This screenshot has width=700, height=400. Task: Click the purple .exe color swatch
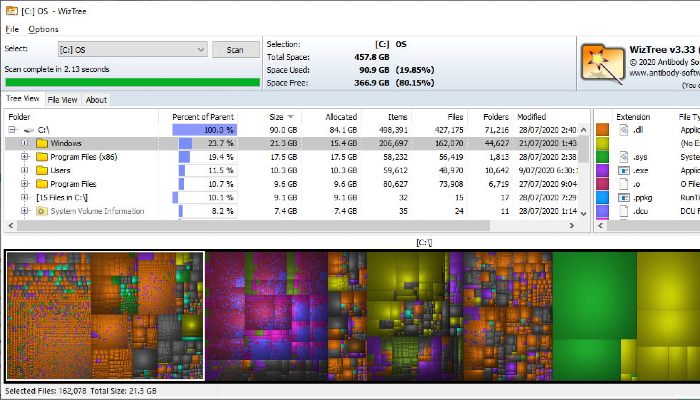click(x=603, y=171)
